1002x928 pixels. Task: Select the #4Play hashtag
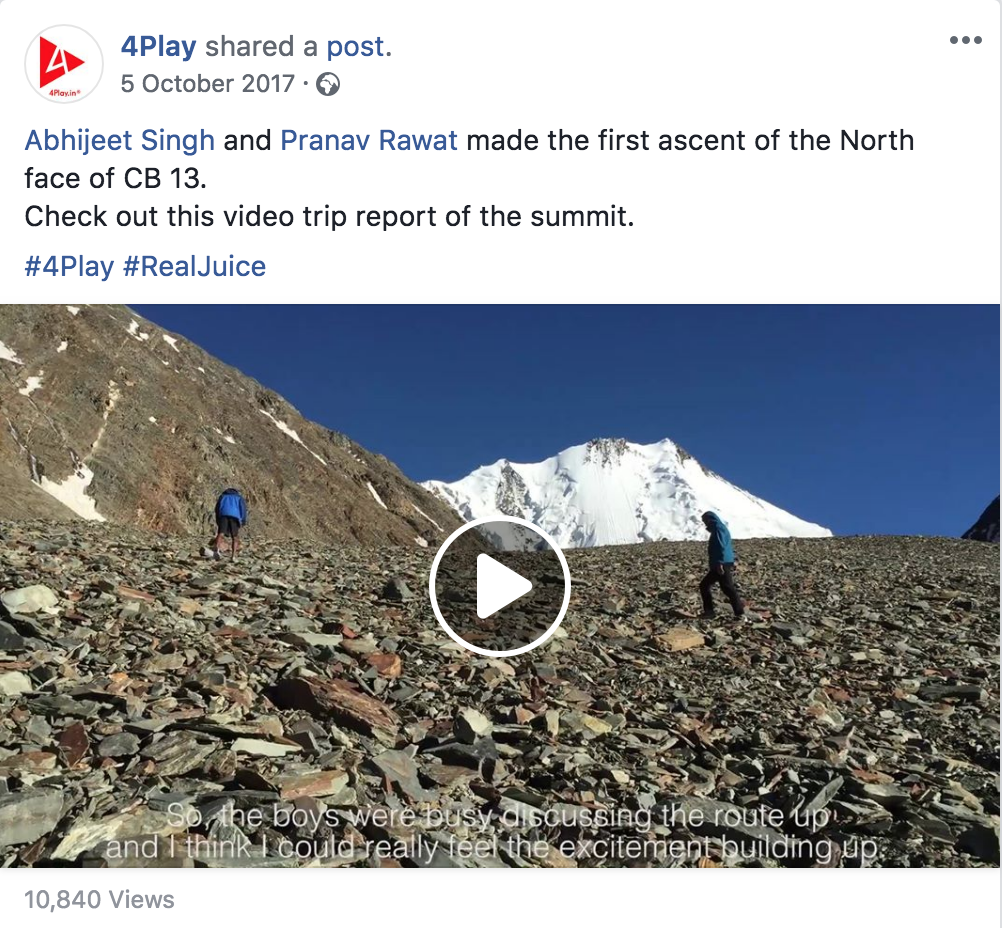click(69, 267)
